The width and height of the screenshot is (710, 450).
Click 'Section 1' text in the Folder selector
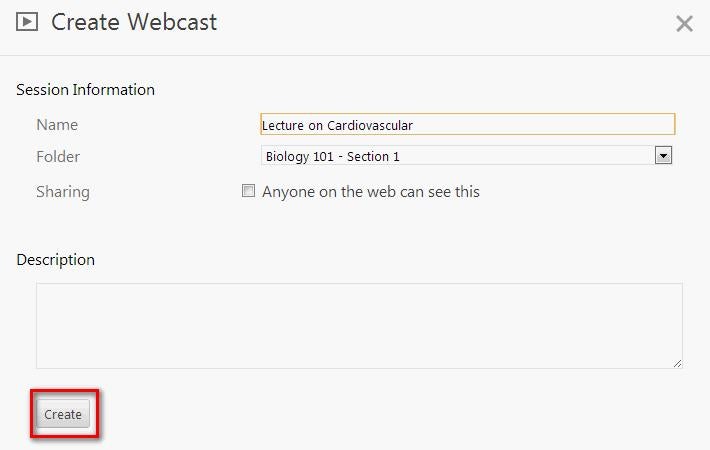click(x=373, y=157)
